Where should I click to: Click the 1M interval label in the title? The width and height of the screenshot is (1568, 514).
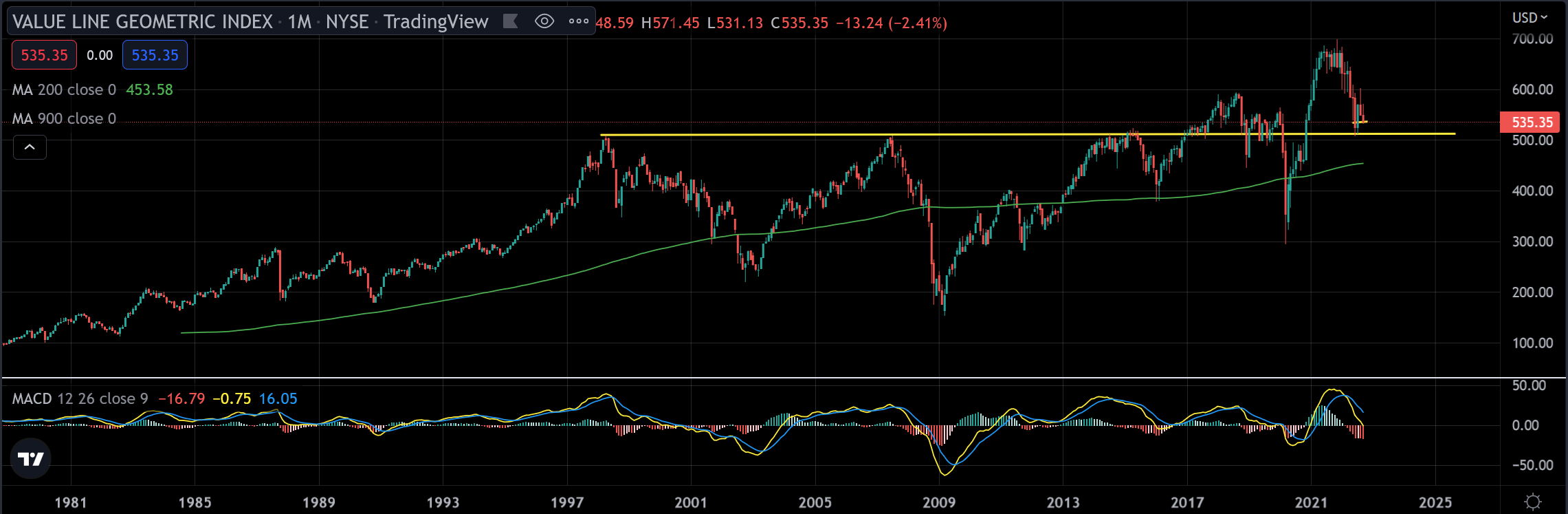[300, 21]
